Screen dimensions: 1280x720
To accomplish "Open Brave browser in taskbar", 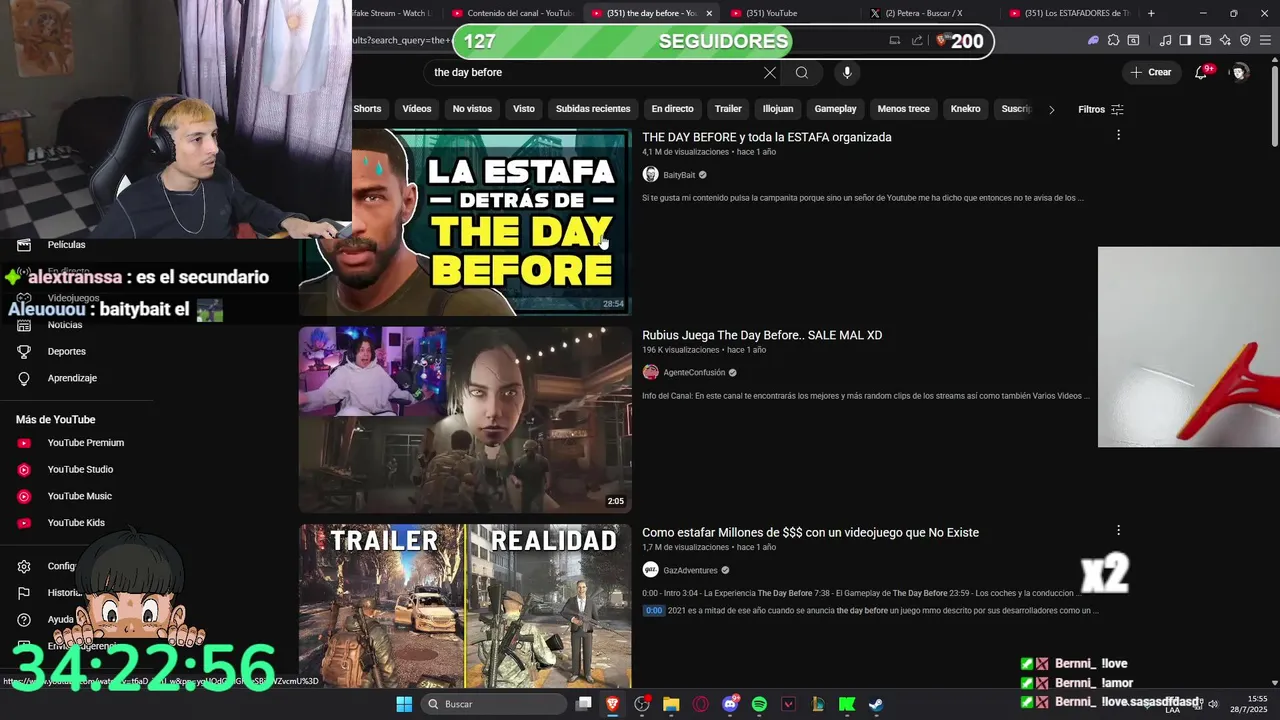I will point(613,704).
